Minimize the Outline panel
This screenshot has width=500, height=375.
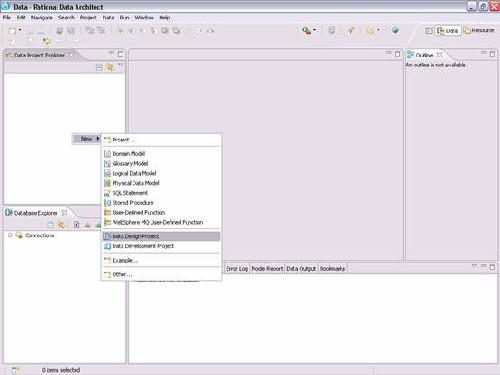tap(483, 53)
